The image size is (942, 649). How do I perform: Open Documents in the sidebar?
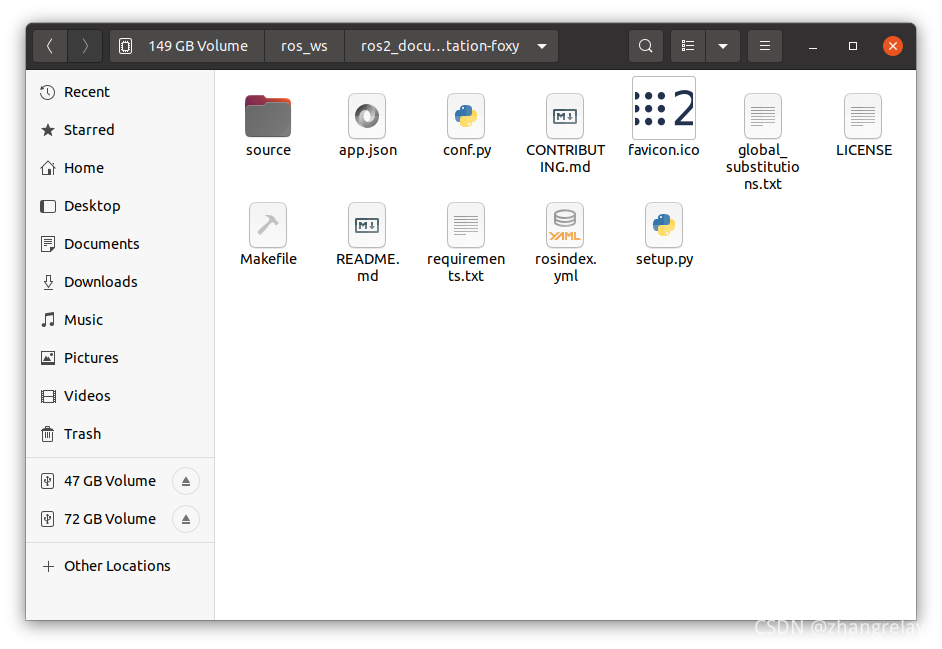tap(120, 244)
